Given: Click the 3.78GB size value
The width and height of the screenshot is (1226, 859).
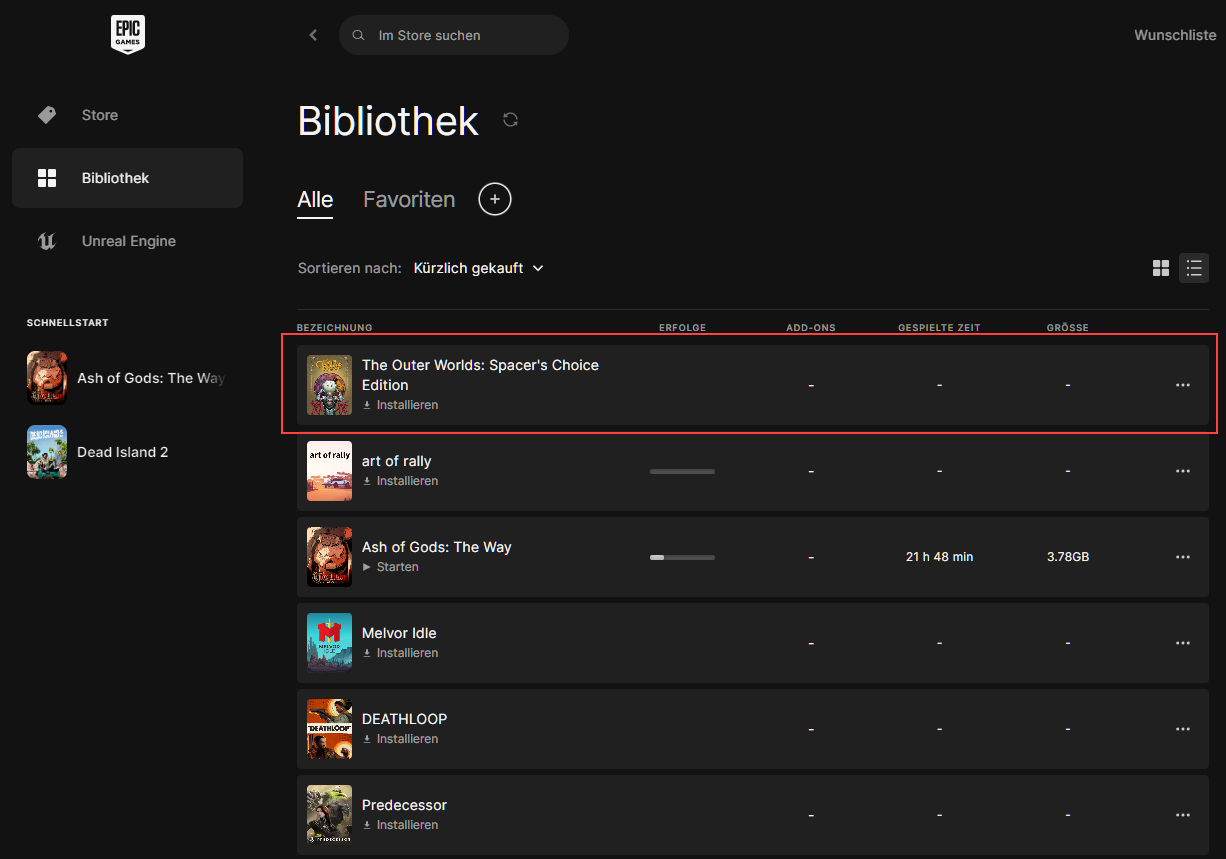Looking at the screenshot, I should click(x=1068, y=557).
